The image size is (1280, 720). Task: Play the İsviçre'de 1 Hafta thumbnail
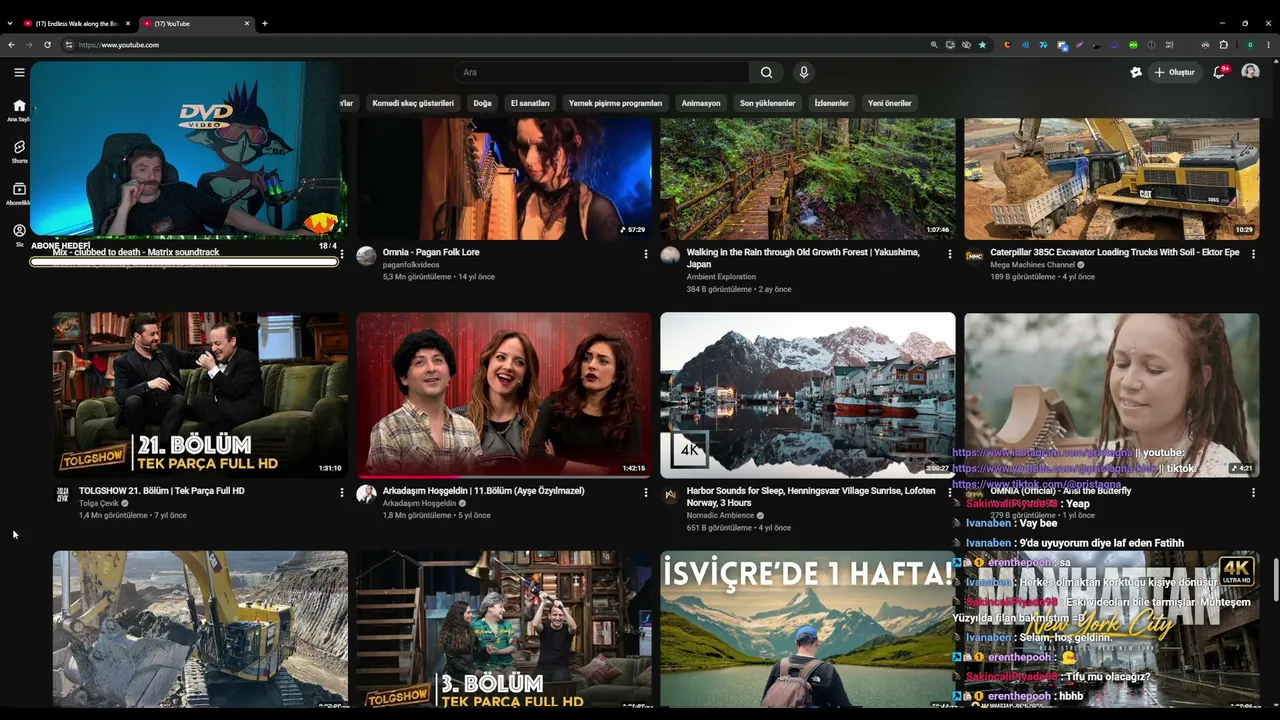808,629
